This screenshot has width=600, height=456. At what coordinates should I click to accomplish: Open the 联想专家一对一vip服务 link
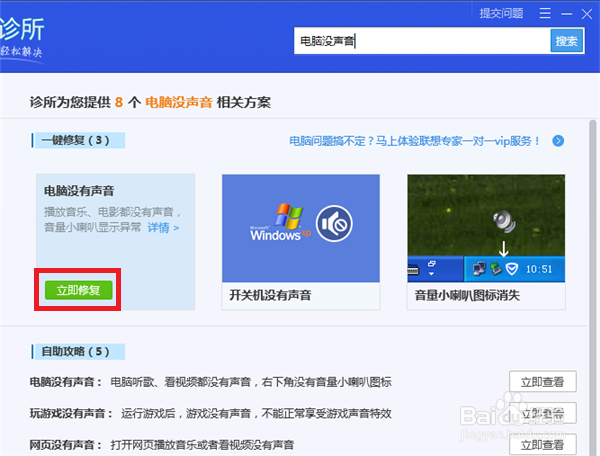[x=414, y=141]
